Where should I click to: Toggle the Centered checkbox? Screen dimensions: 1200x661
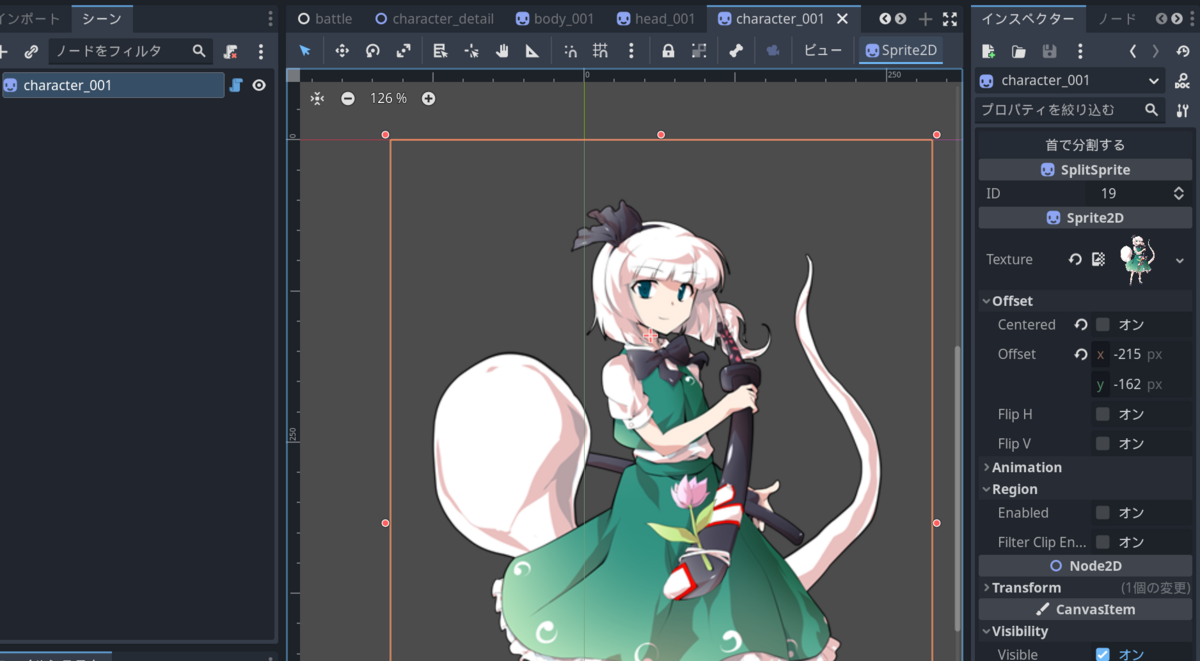pos(1102,325)
